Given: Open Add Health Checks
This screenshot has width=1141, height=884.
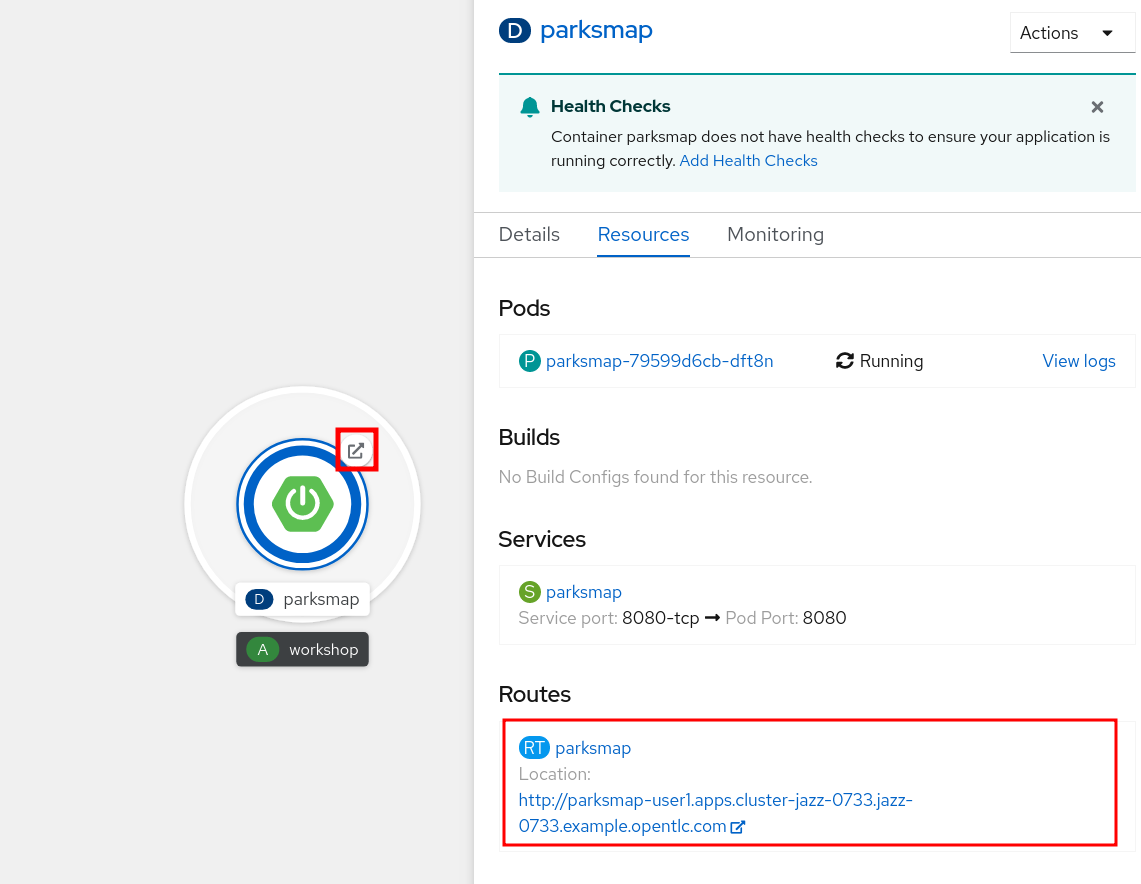Looking at the screenshot, I should click(x=748, y=160).
